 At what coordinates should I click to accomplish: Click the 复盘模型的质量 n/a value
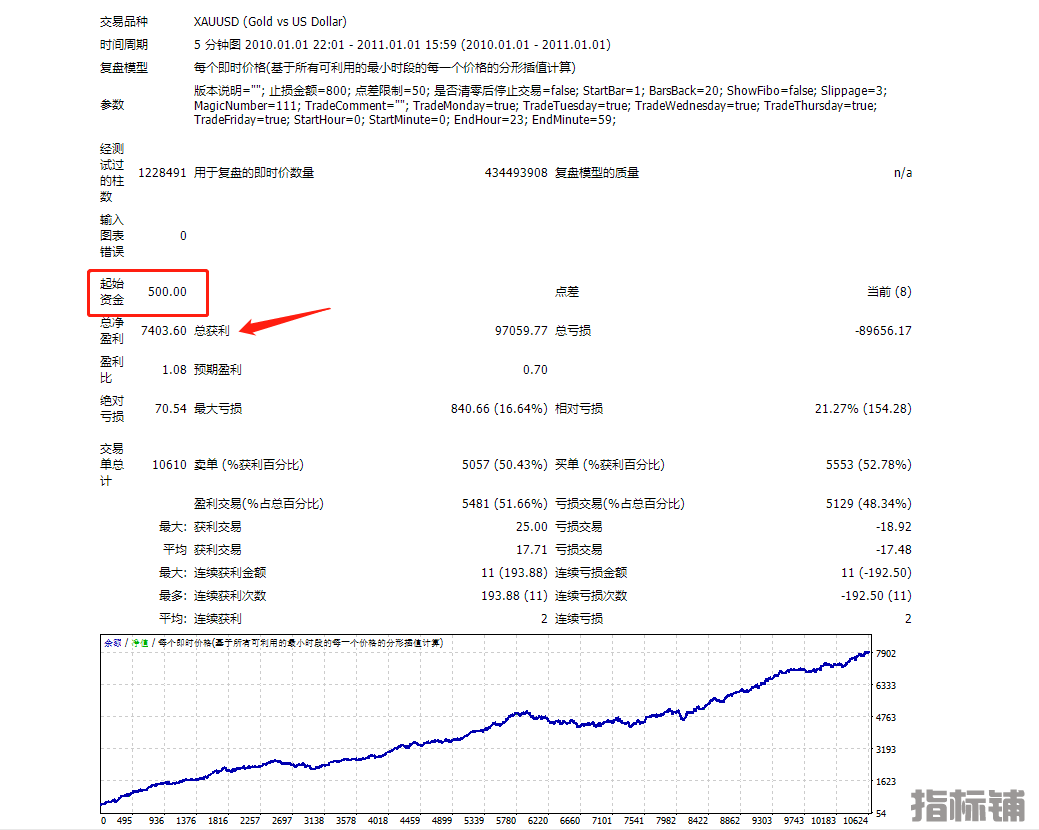coord(902,173)
